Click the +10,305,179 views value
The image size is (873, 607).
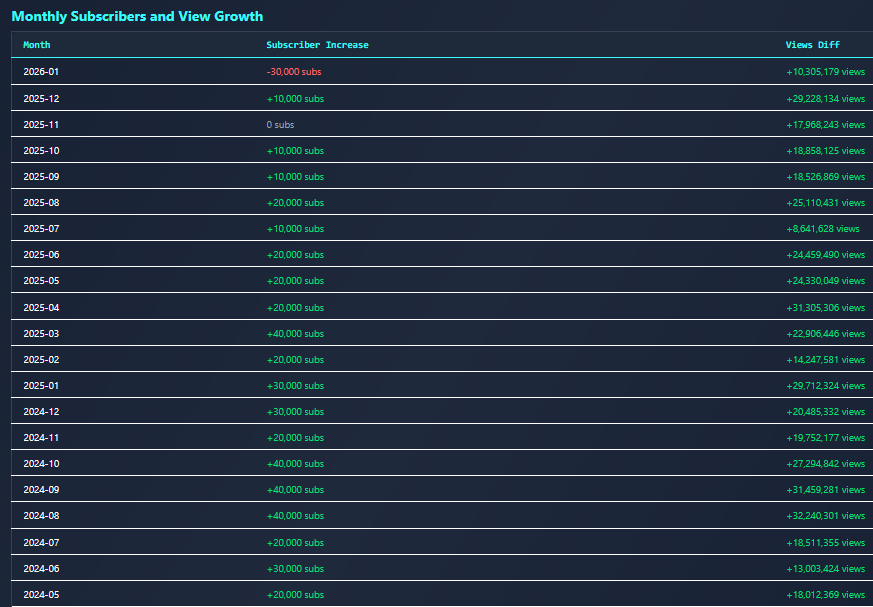click(826, 72)
